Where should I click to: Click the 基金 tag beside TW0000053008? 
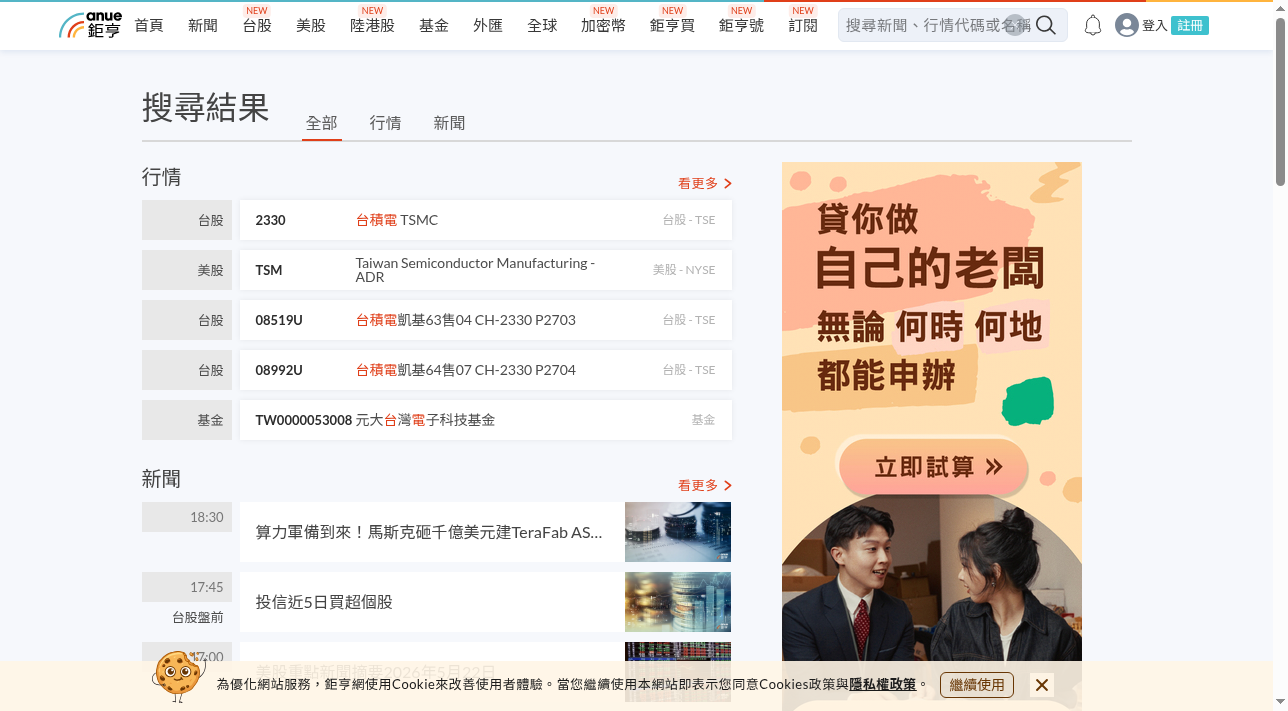click(x=187, y=420)
